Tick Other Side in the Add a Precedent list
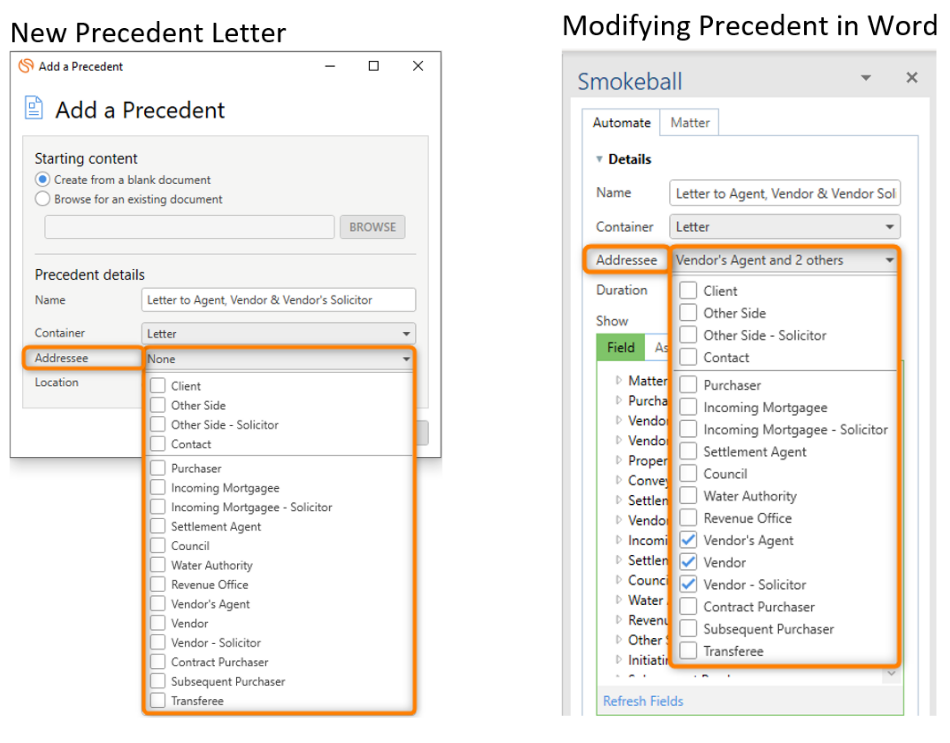The image size is (950, 743). pos(158,405)
